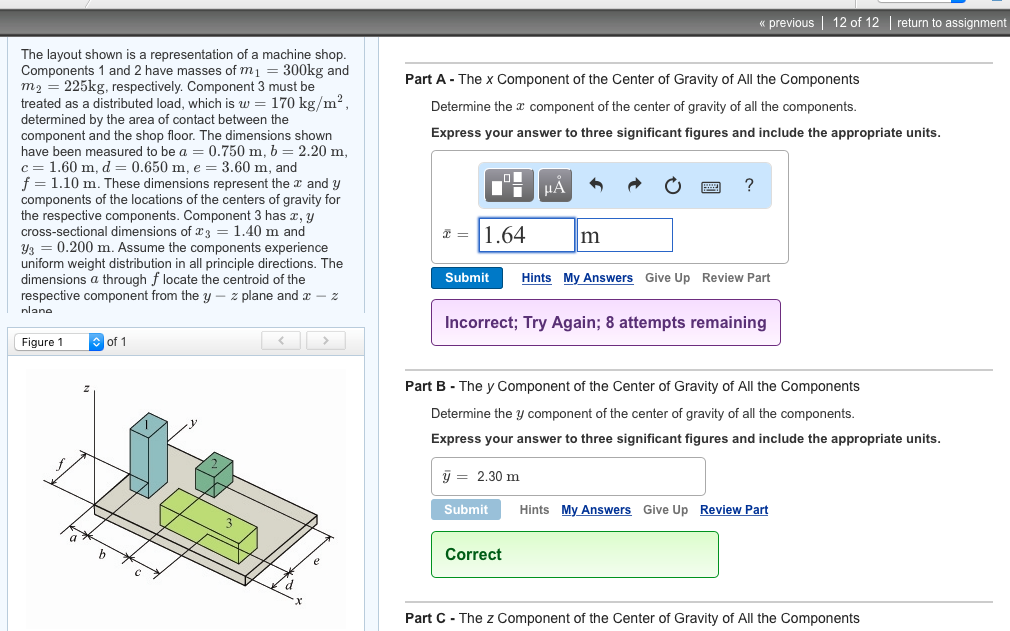Show the previous figure using the left arrow
1010x631 pixels.
point(281,341)
